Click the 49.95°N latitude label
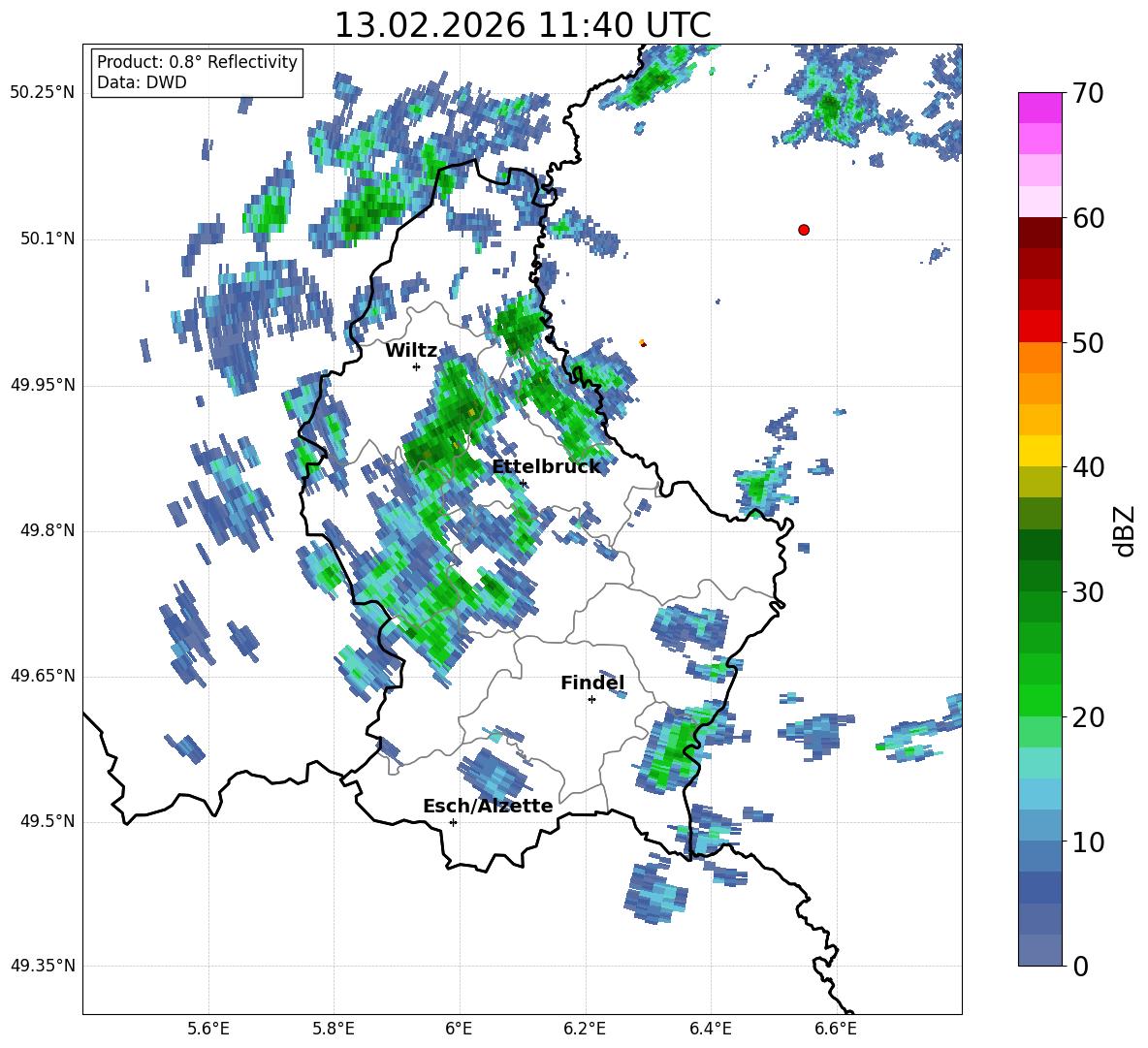 (x=43, y=385)
